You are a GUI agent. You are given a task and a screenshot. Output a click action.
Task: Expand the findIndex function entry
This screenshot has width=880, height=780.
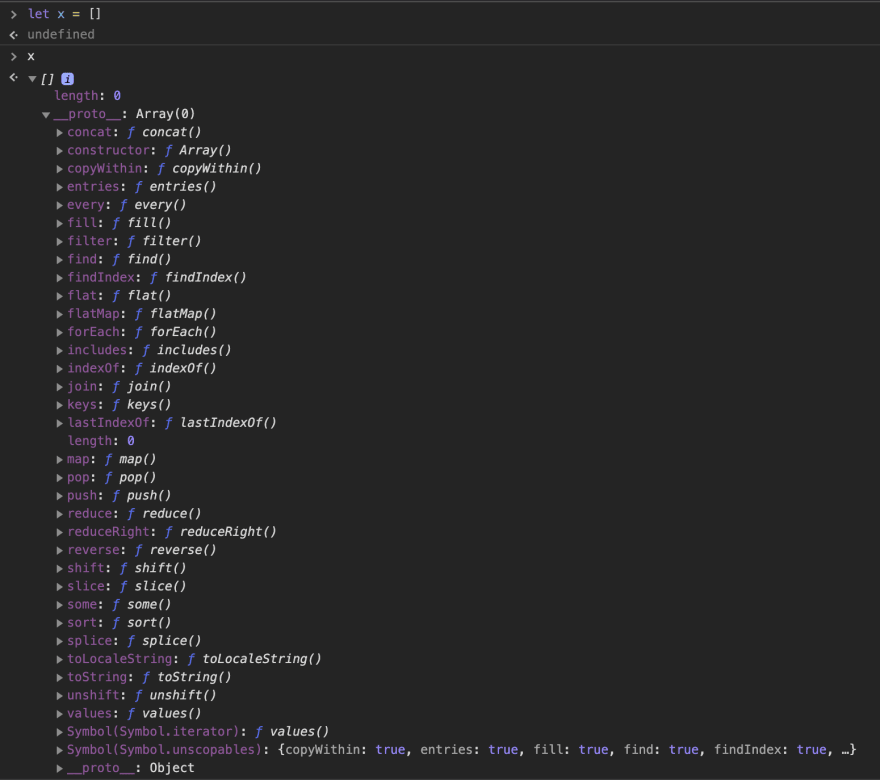tap(59, 278)
